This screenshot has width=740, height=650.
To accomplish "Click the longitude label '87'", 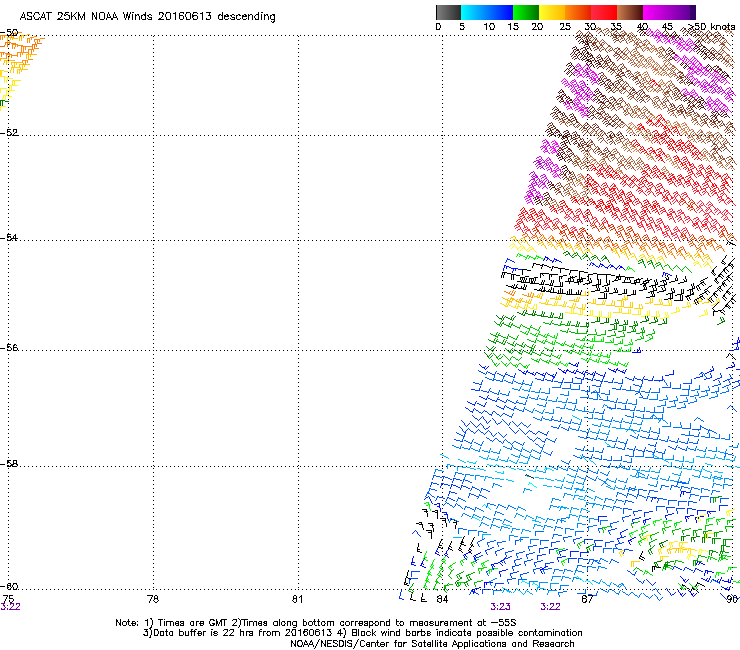I will [587, 599].
